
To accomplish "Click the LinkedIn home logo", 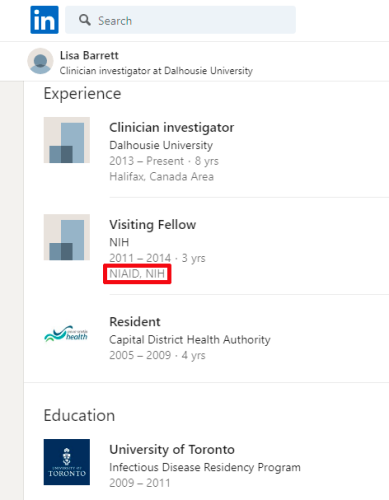I will point(44,20).
